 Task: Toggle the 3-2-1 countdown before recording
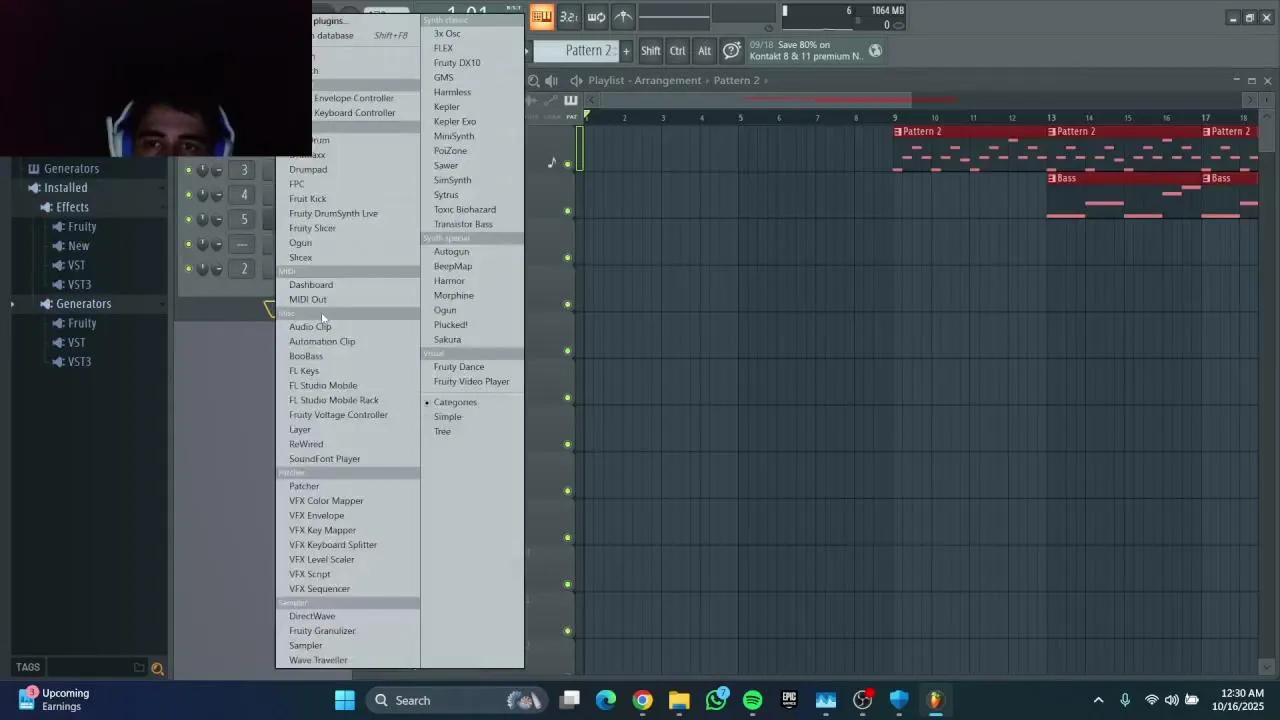[x=568, y=16]
